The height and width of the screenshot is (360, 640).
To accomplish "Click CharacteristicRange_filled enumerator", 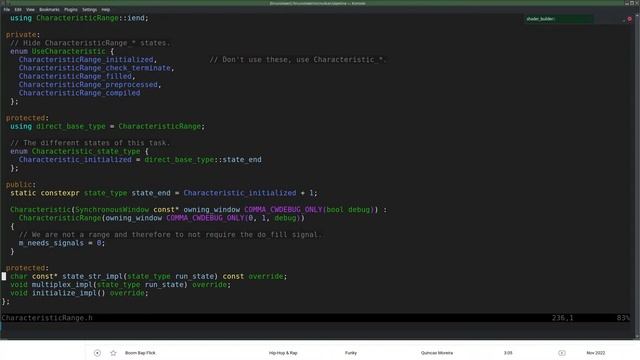I will 75,76.
